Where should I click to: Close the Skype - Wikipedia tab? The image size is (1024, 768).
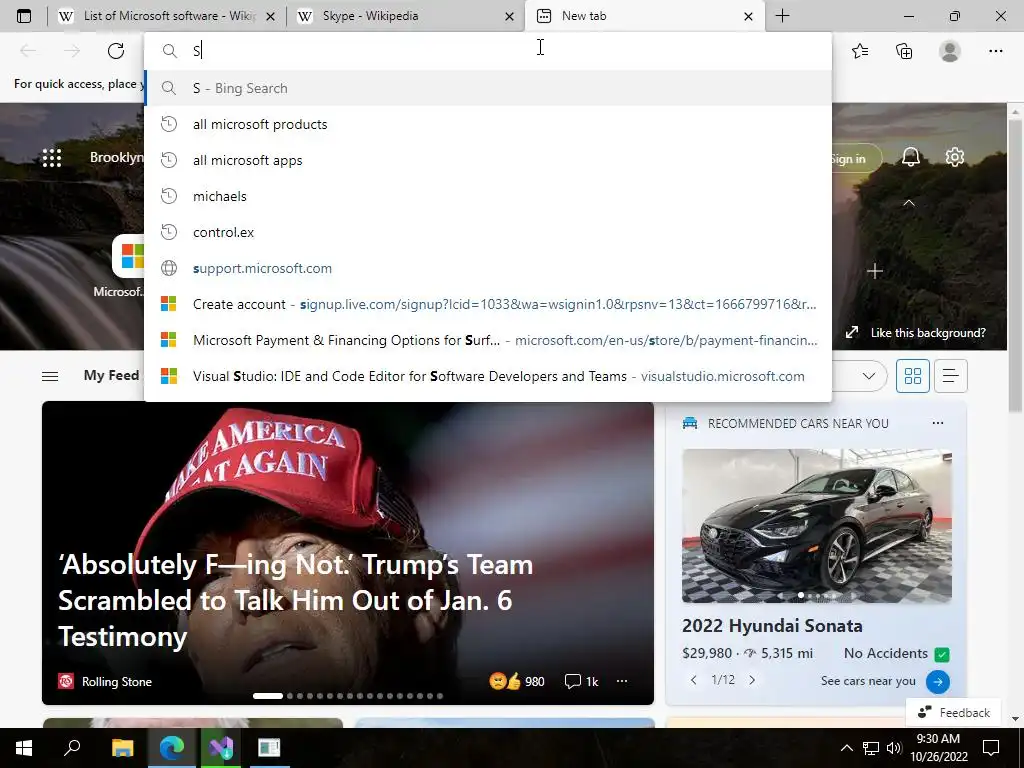coord(509,16)
